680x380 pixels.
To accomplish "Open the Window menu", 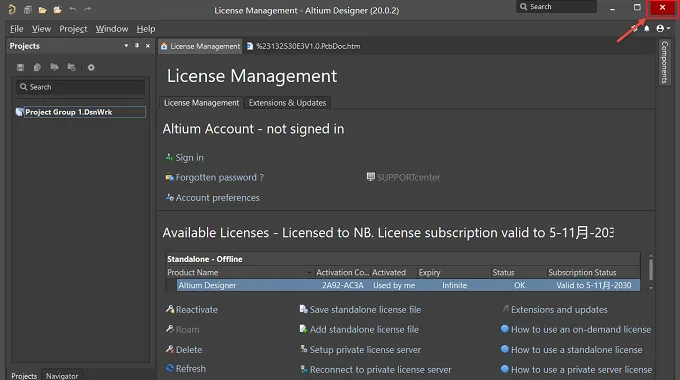I will pyautogui.click(x=112, y=29).
